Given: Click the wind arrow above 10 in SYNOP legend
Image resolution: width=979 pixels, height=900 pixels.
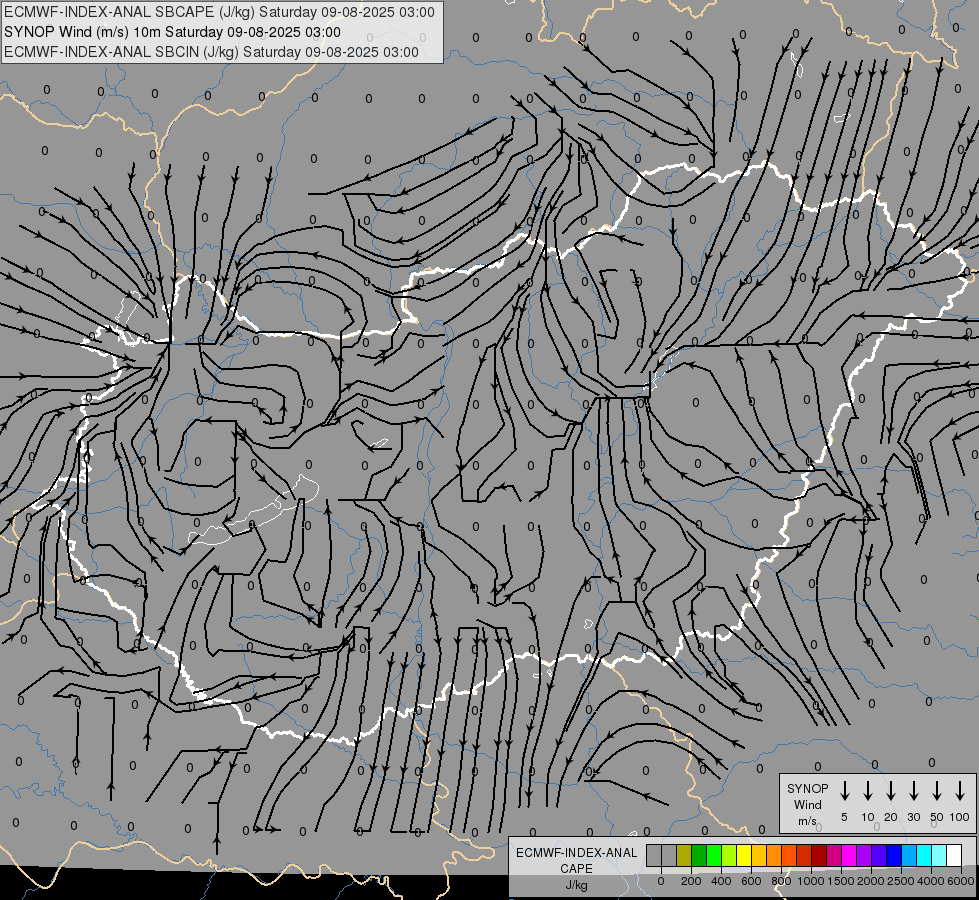Looking at the screenshot, I should [x=868, y=790].
